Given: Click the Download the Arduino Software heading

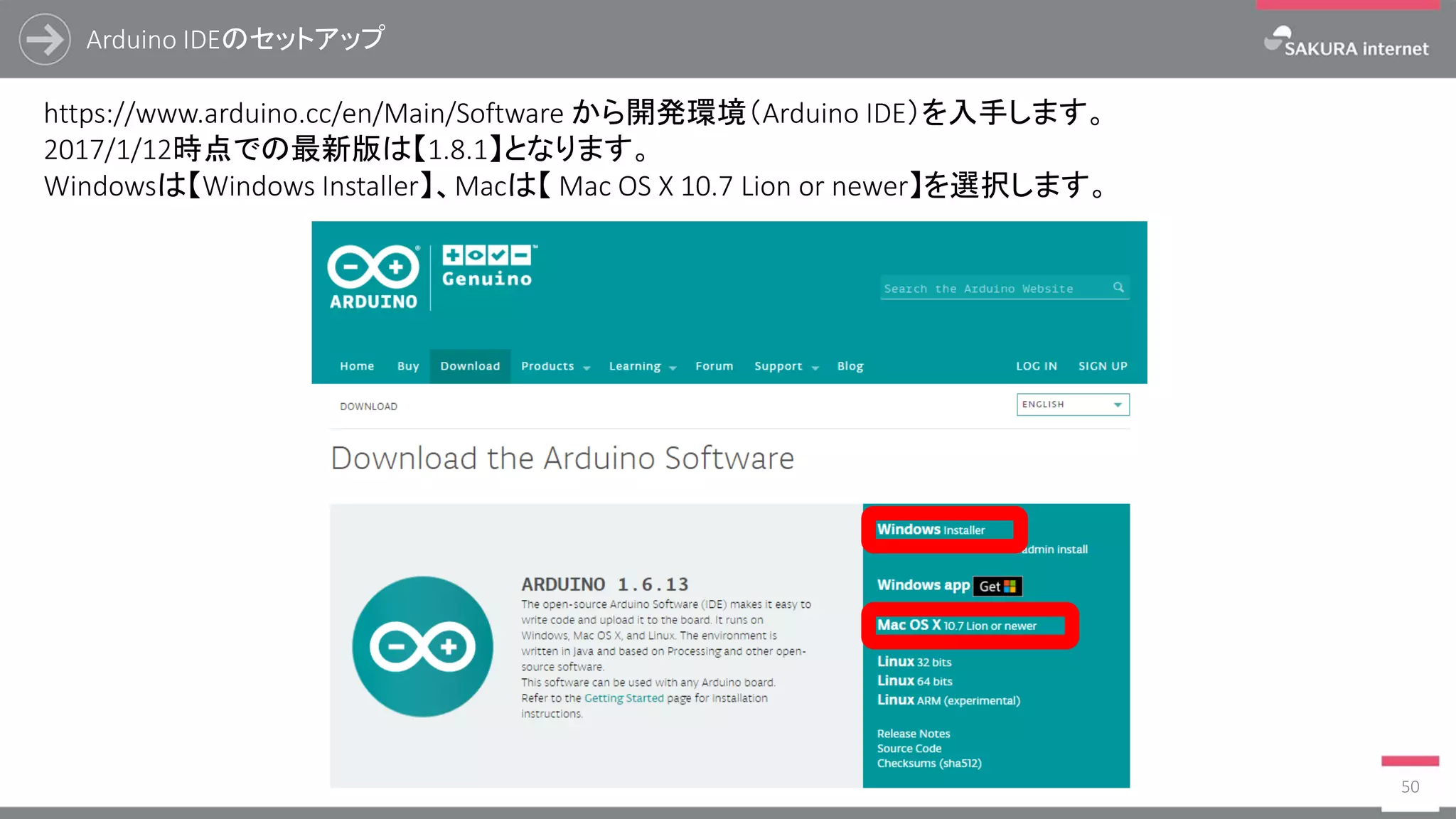Looking at the screenshot, I should [562, 458].
